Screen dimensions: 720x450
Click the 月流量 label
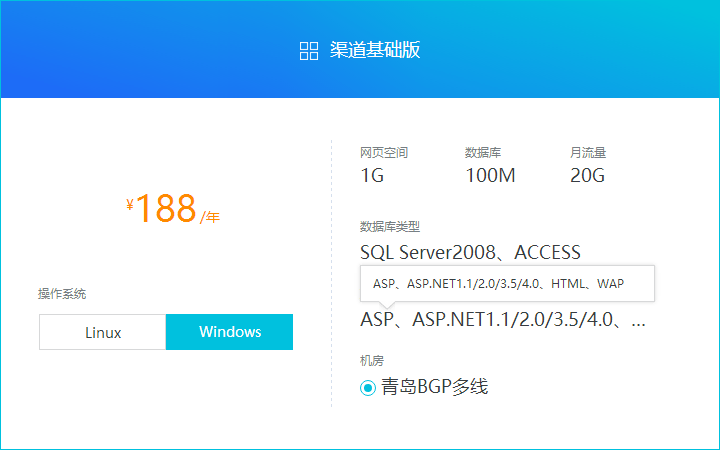click(588, 153)
